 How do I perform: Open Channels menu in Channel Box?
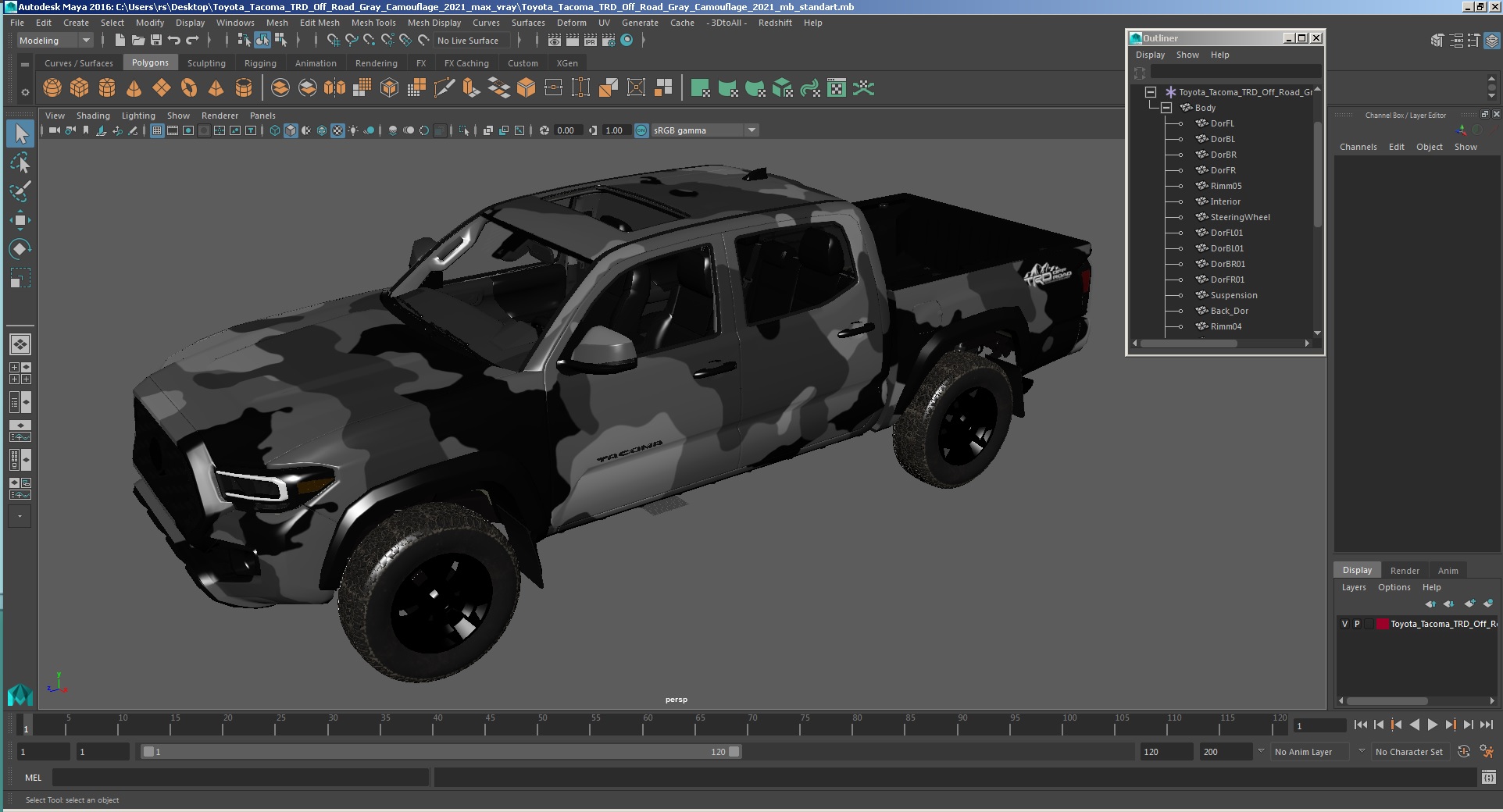point(1358,147)
